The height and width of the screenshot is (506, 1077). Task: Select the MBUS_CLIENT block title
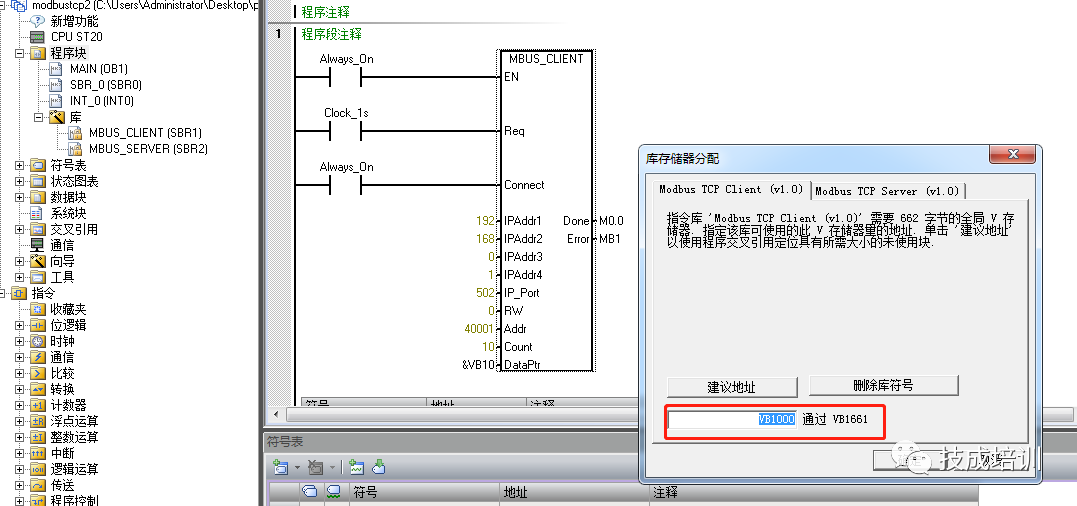tap(546, 59)
